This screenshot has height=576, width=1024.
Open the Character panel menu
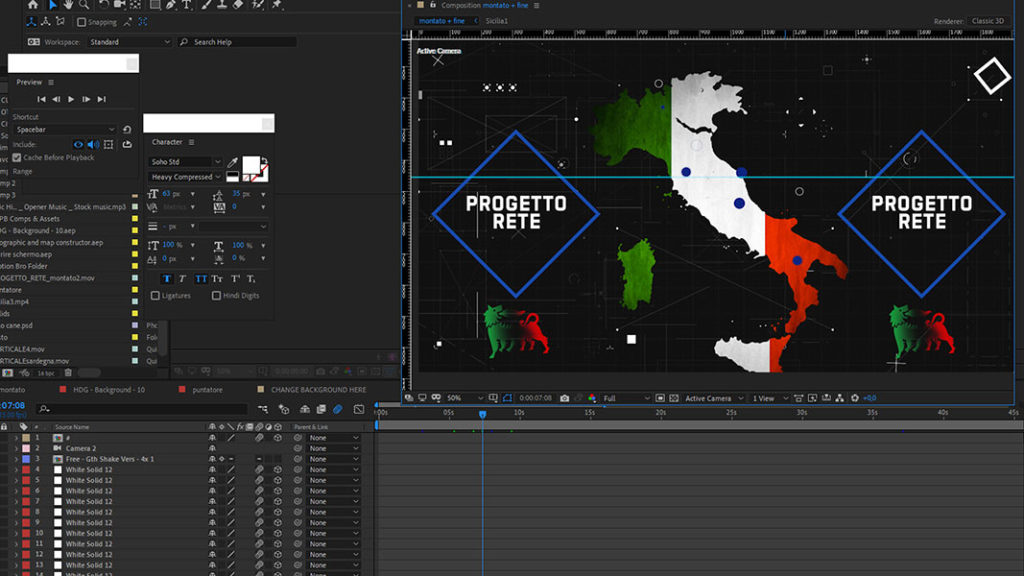click(191, 142)
